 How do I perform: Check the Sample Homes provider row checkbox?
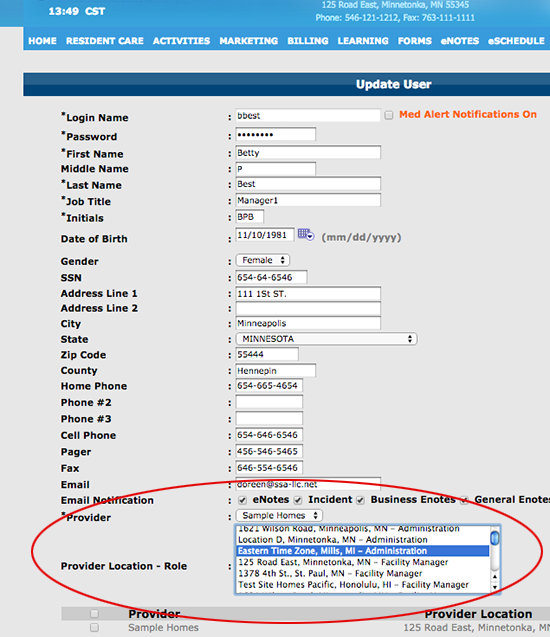94,627
